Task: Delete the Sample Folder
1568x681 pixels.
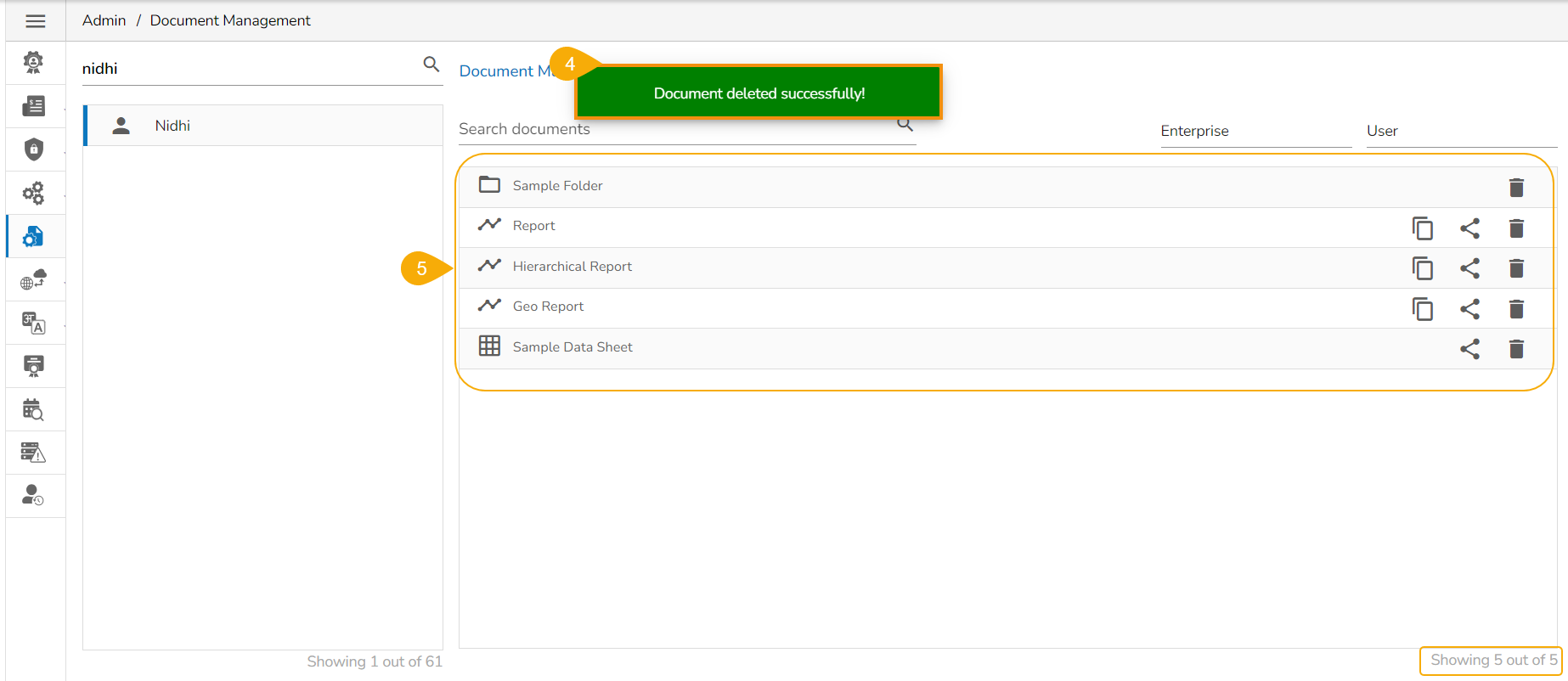Action: pyautogui.click(x=1516, y=187)
